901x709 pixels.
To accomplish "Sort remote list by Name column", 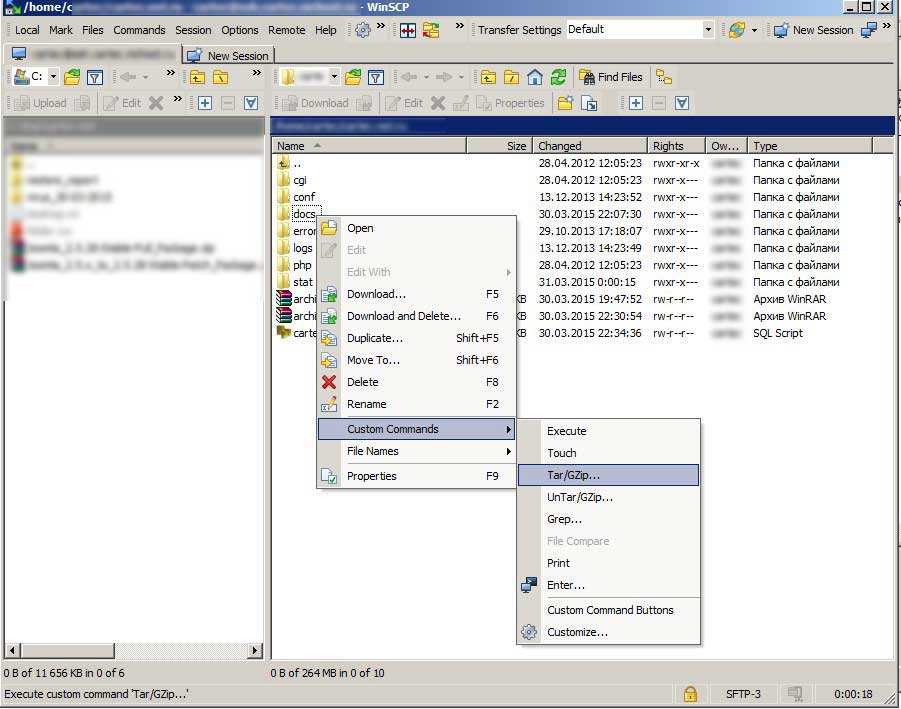I will tap(368, 146).
